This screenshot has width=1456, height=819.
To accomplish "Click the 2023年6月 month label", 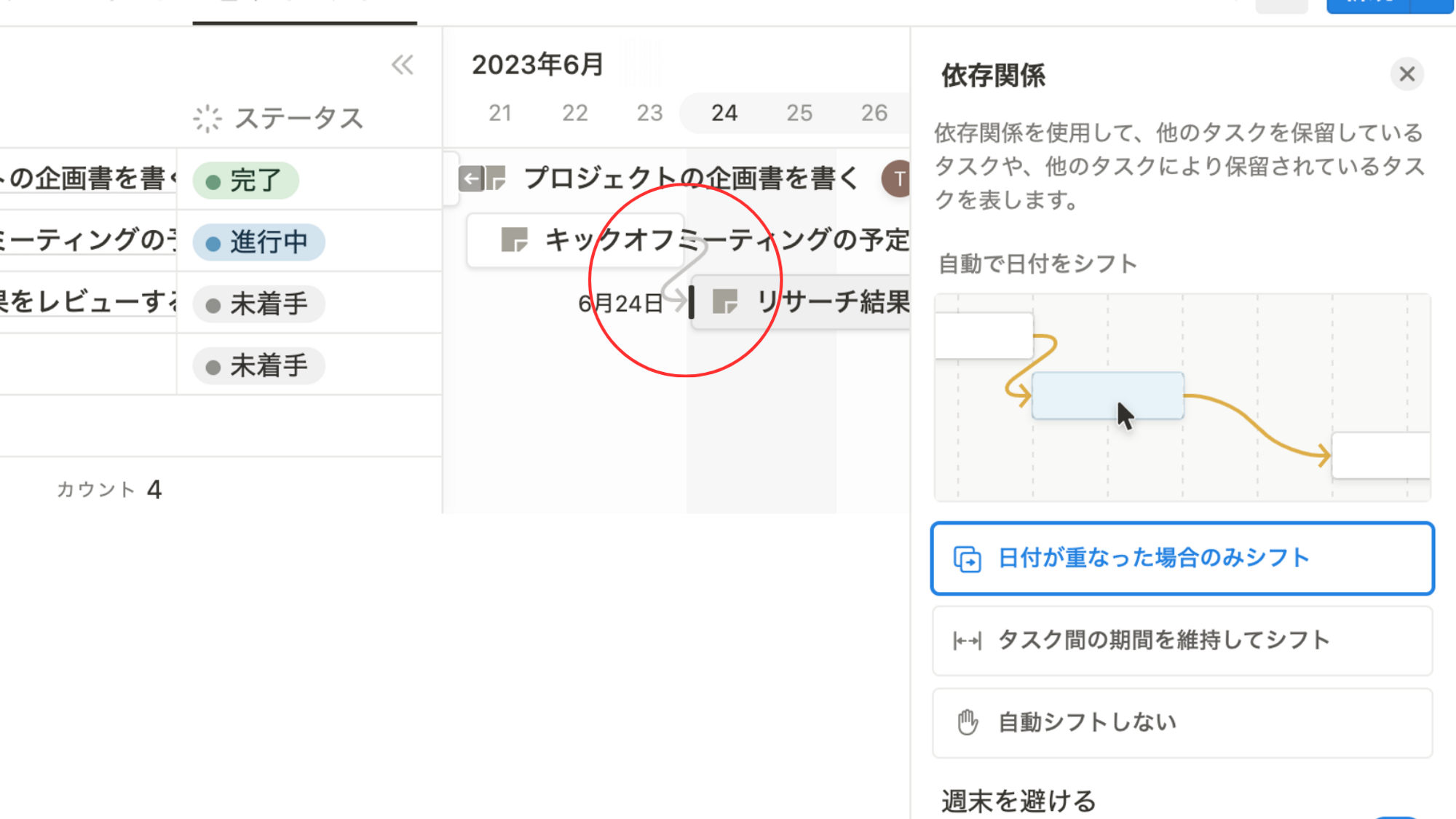I will [x=537, y=65].
